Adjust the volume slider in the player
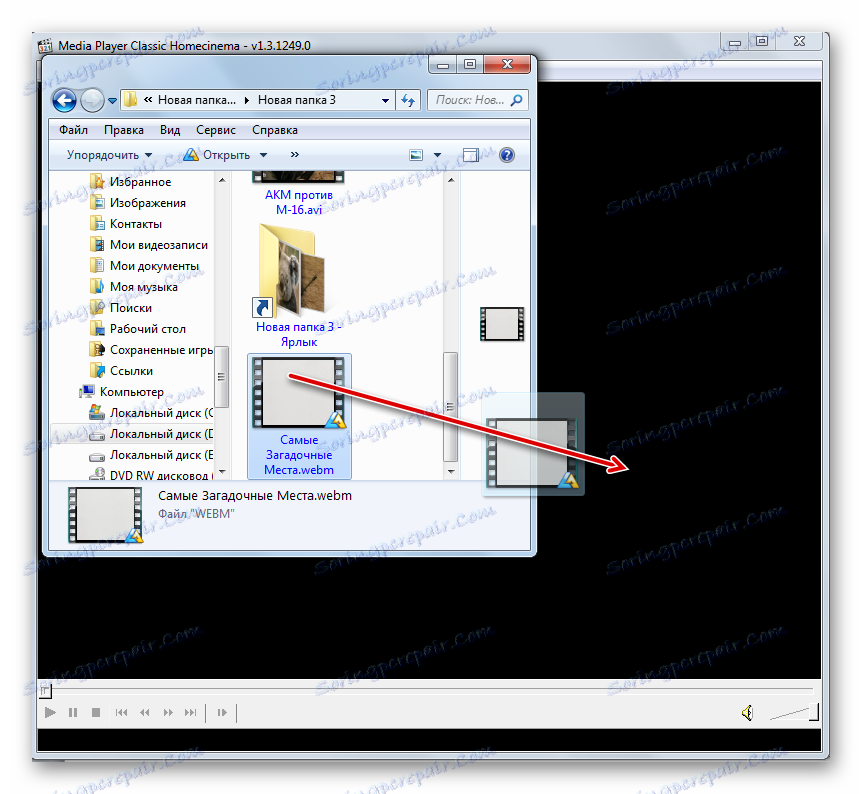This screenshot has height=794, width=862. pos(794,713)
